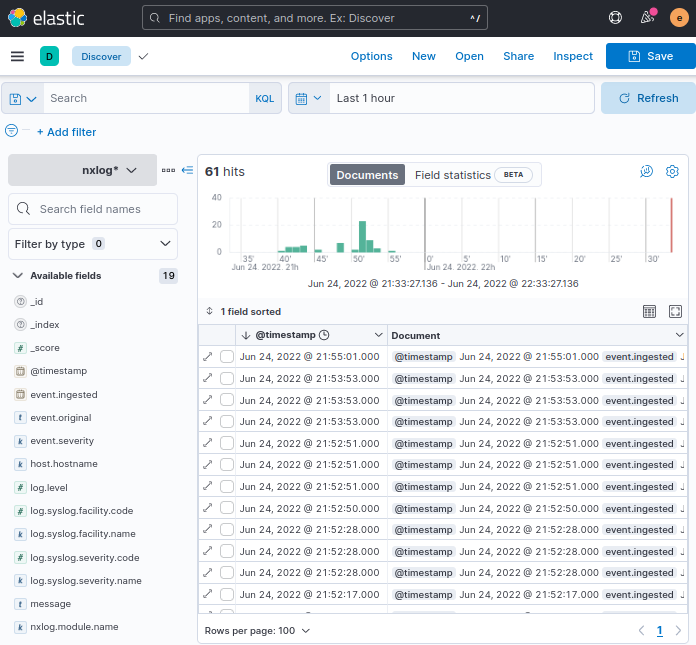Open Rows per page: 100 selector
The height and width of the screenshot is (645, 696).
(257, 631)
